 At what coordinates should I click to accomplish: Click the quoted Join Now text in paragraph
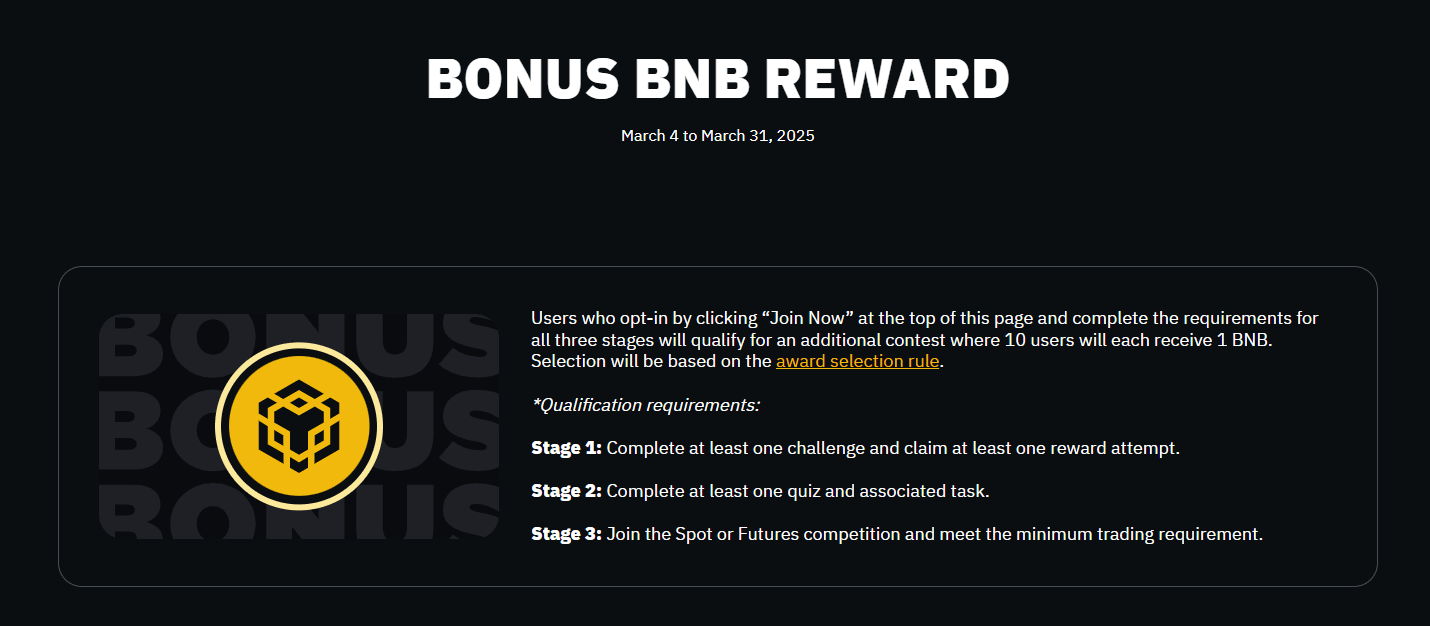[806, 319]
